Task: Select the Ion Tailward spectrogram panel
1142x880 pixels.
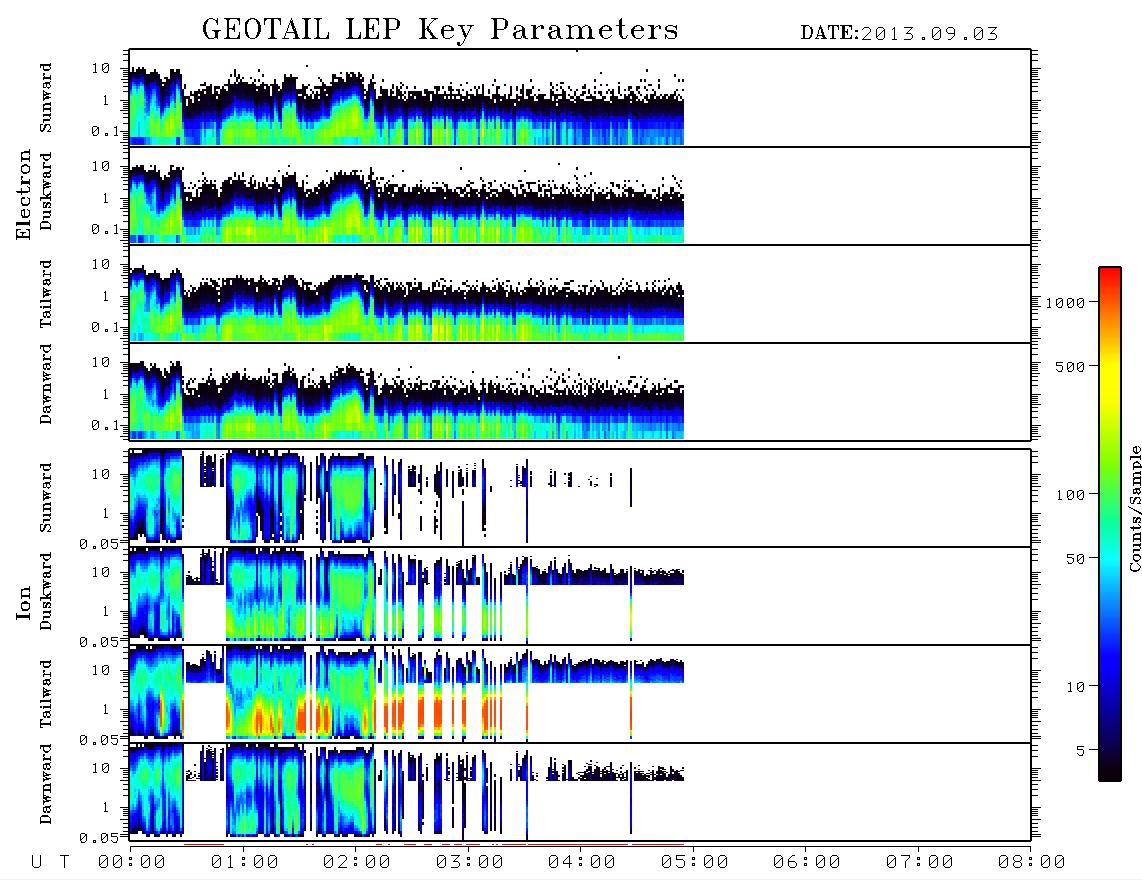Action: 580,694
